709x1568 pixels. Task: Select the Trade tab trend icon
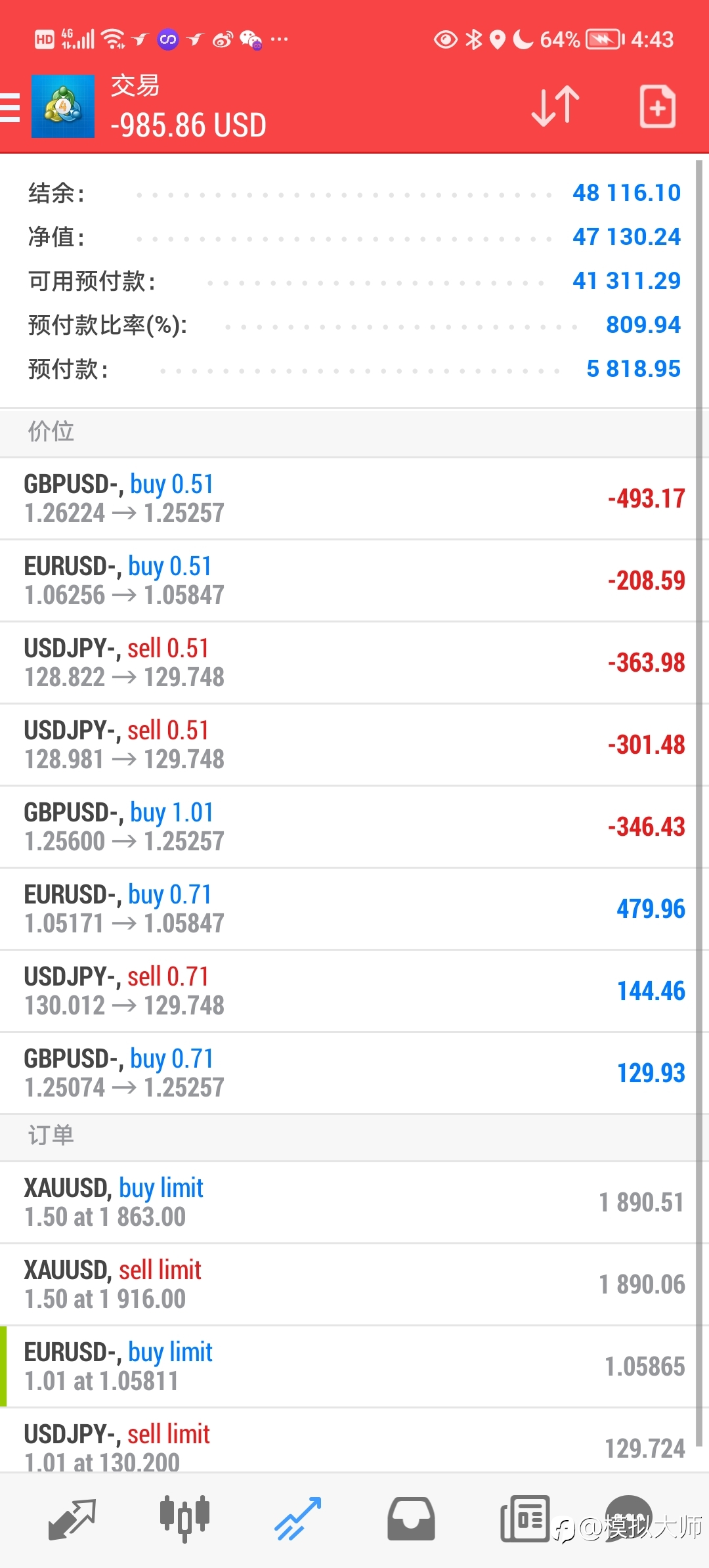(x=298, y=1519)
